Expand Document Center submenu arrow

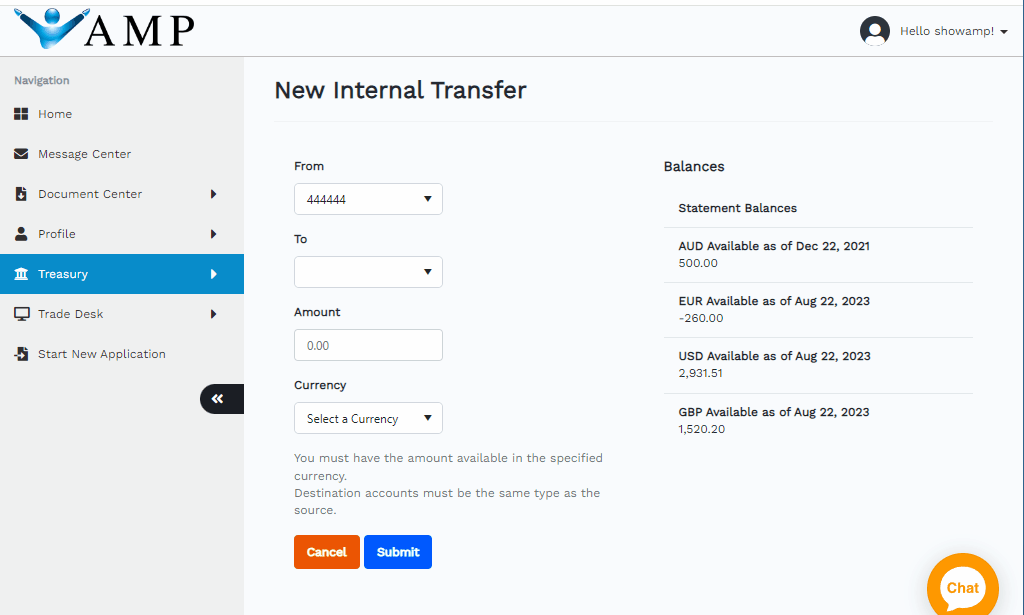pos(213,194)
